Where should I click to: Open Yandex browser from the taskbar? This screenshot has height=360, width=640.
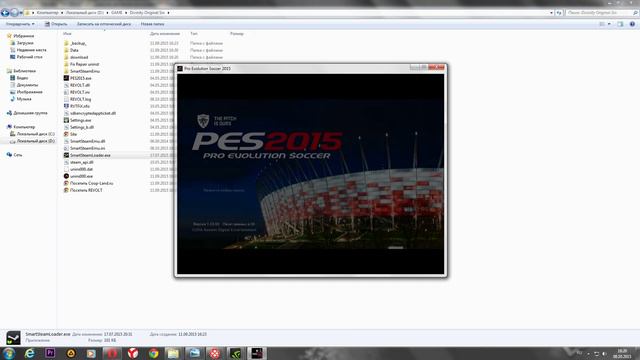click(133, 353)
